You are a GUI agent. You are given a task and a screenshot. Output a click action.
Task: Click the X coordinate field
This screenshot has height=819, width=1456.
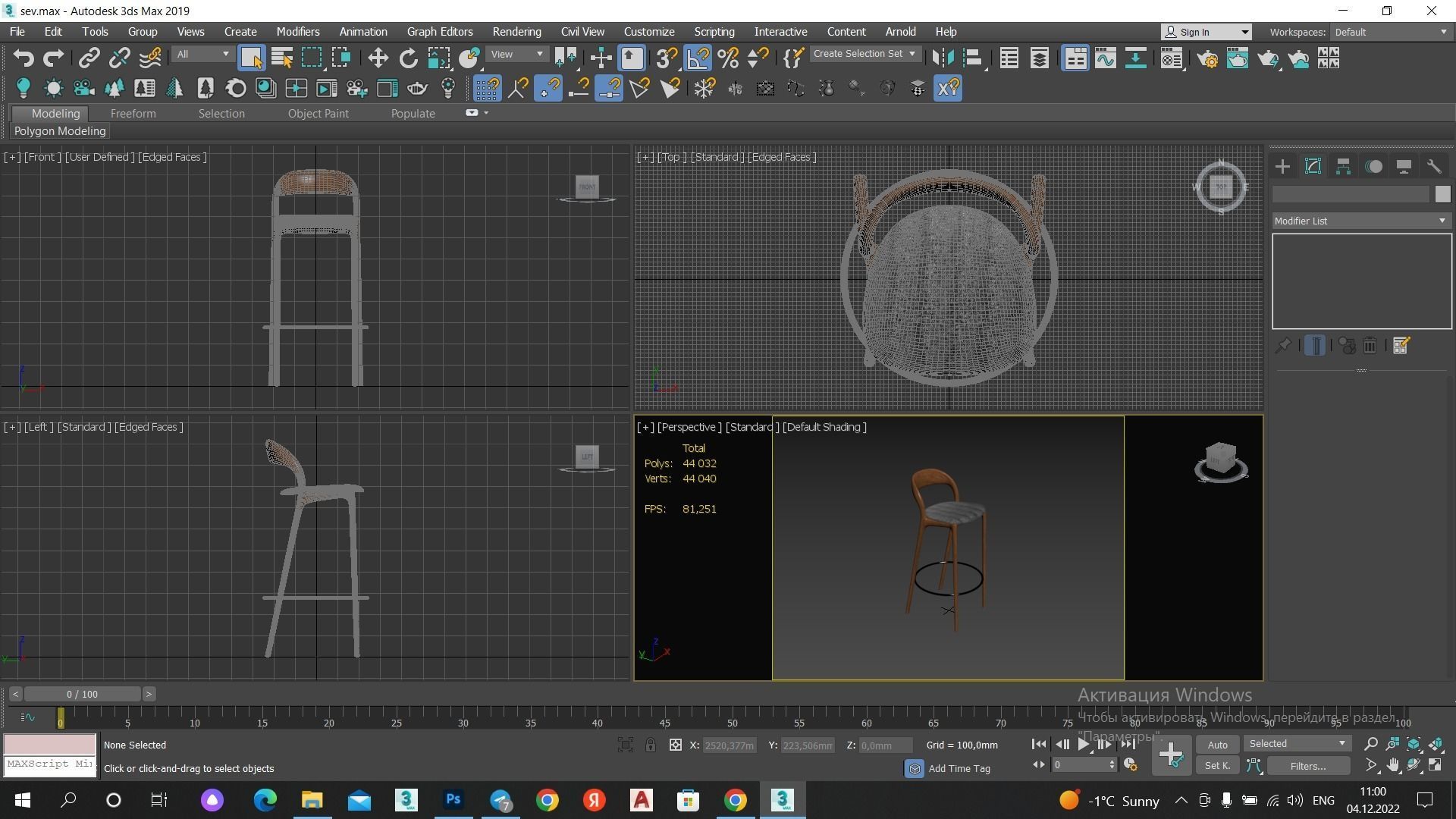tap(729, 745)
